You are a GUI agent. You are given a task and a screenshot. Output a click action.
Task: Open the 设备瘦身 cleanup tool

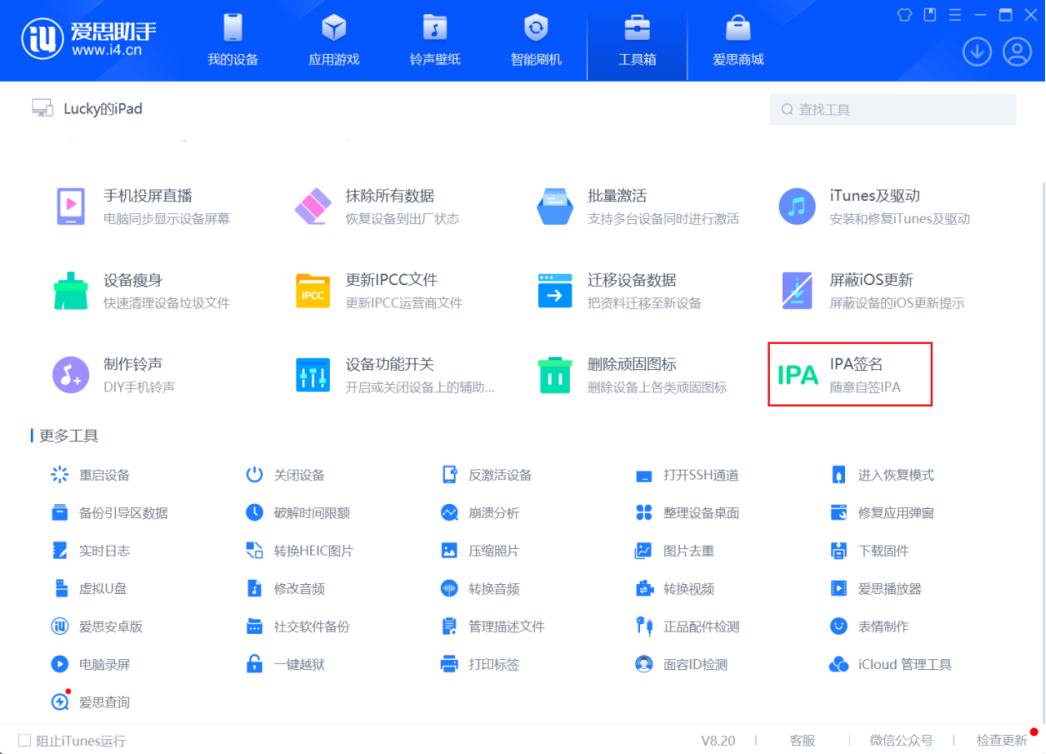(x=141, y=291)
